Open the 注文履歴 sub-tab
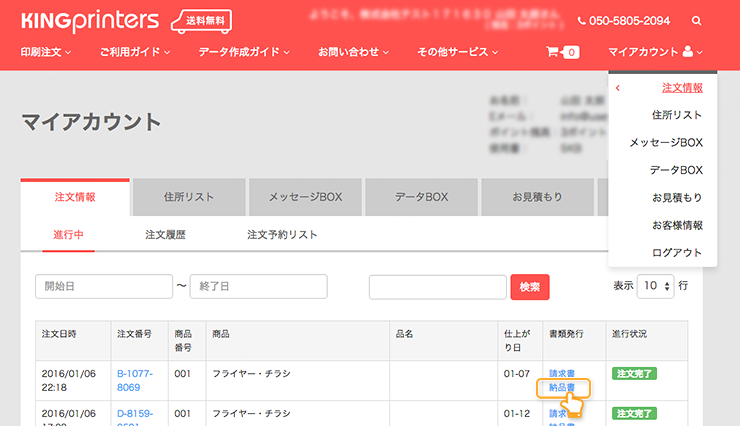This screenshot has height=426, width=740. click(x=166, y=235)
